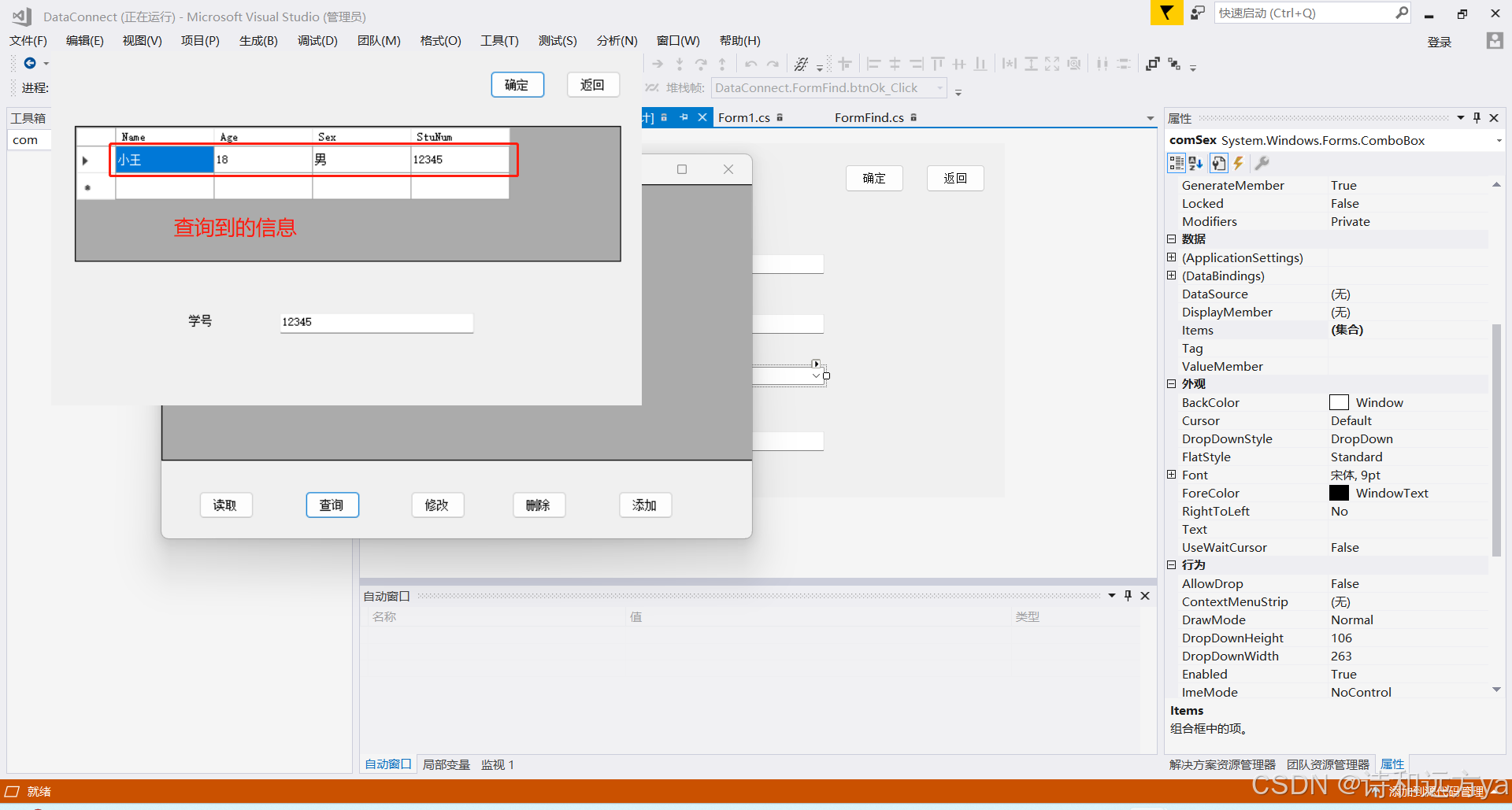Click the Size to Grid icon
This screenshot has height=810, width=1512.
coord(1074,64)
